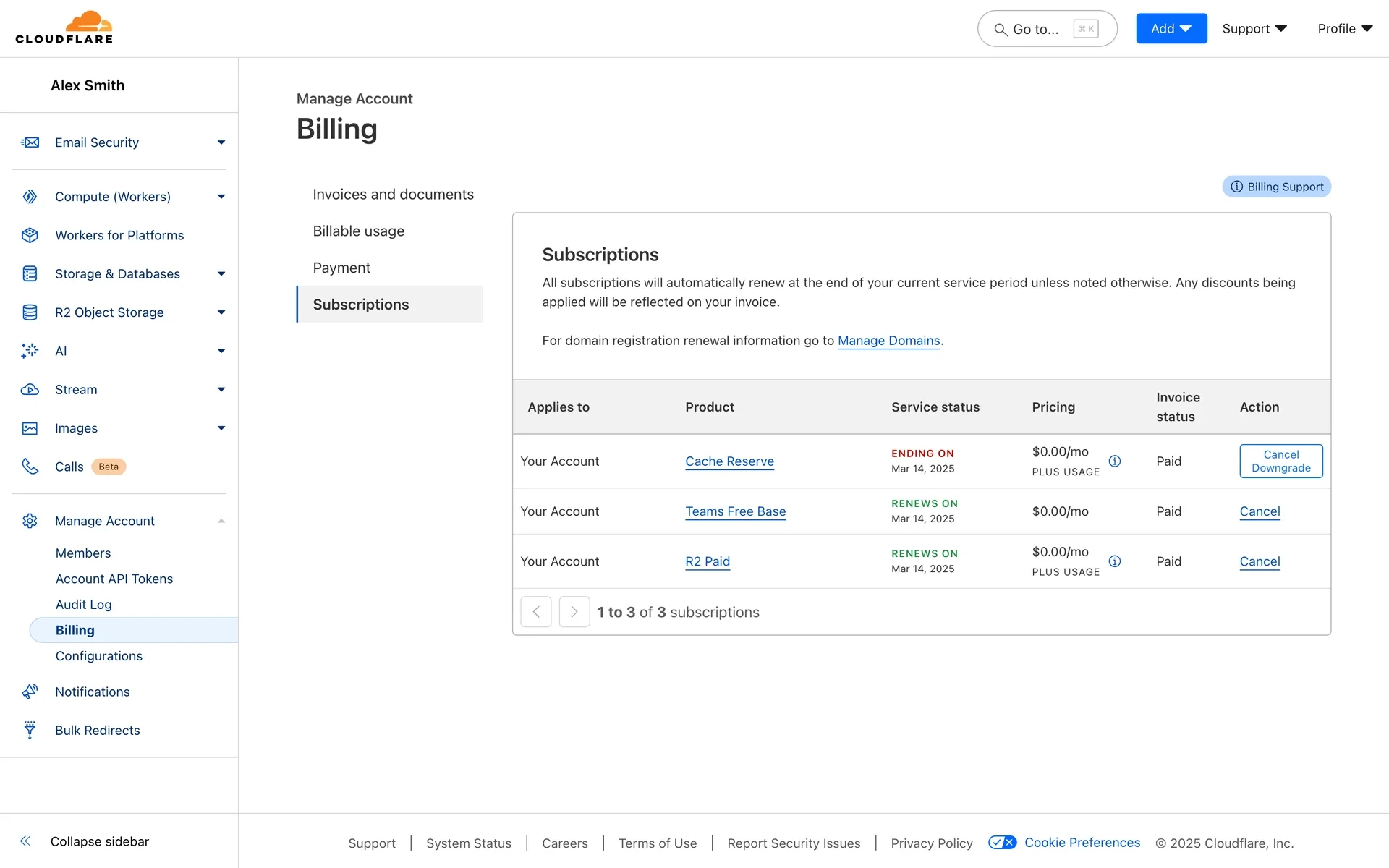
Task: Open Report Security Issues link
Action: tap(794, 843)
